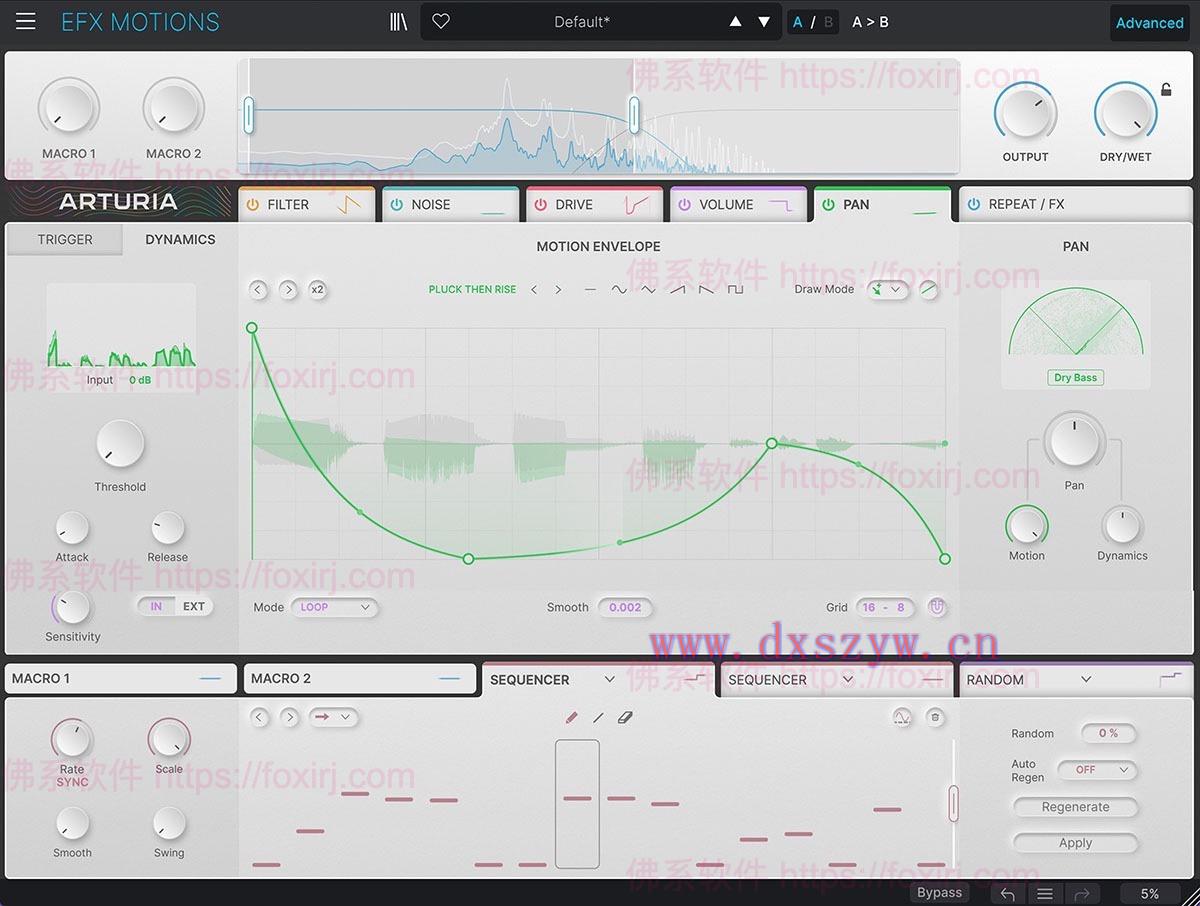Screen dimensions: 1200x906
Task: Toggle the Noise module power
Action: coord(397,205)
